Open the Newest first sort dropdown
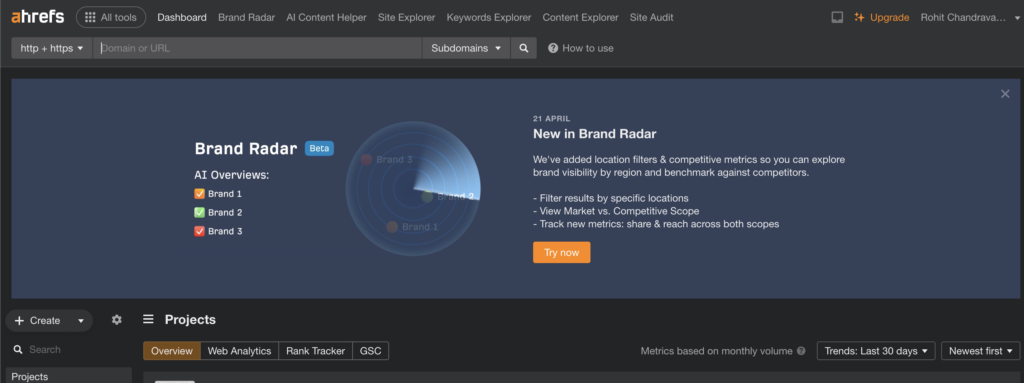The width and height of the screenshot is (1024, 383). point(980,351)
